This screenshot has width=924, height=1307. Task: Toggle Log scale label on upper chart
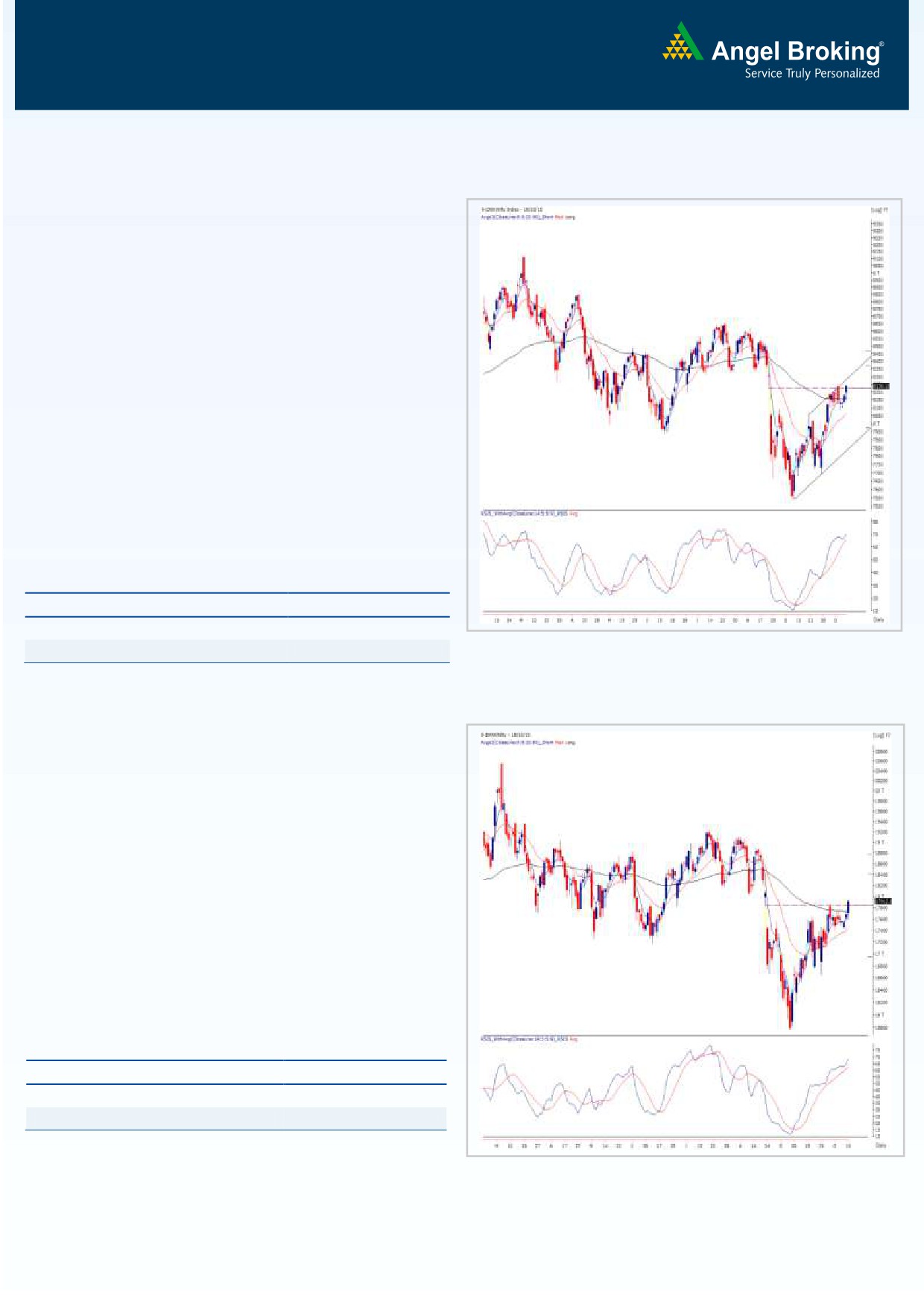881,210
